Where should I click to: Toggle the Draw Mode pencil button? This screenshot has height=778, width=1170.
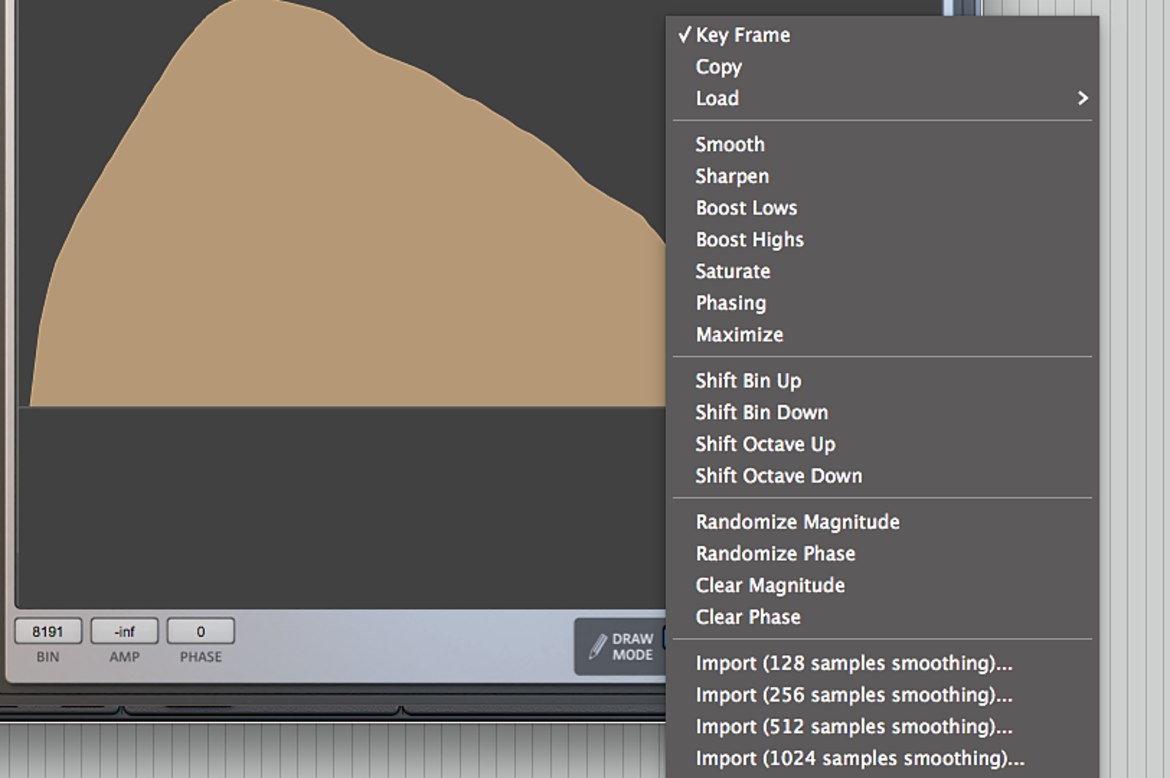coord(620,647)
